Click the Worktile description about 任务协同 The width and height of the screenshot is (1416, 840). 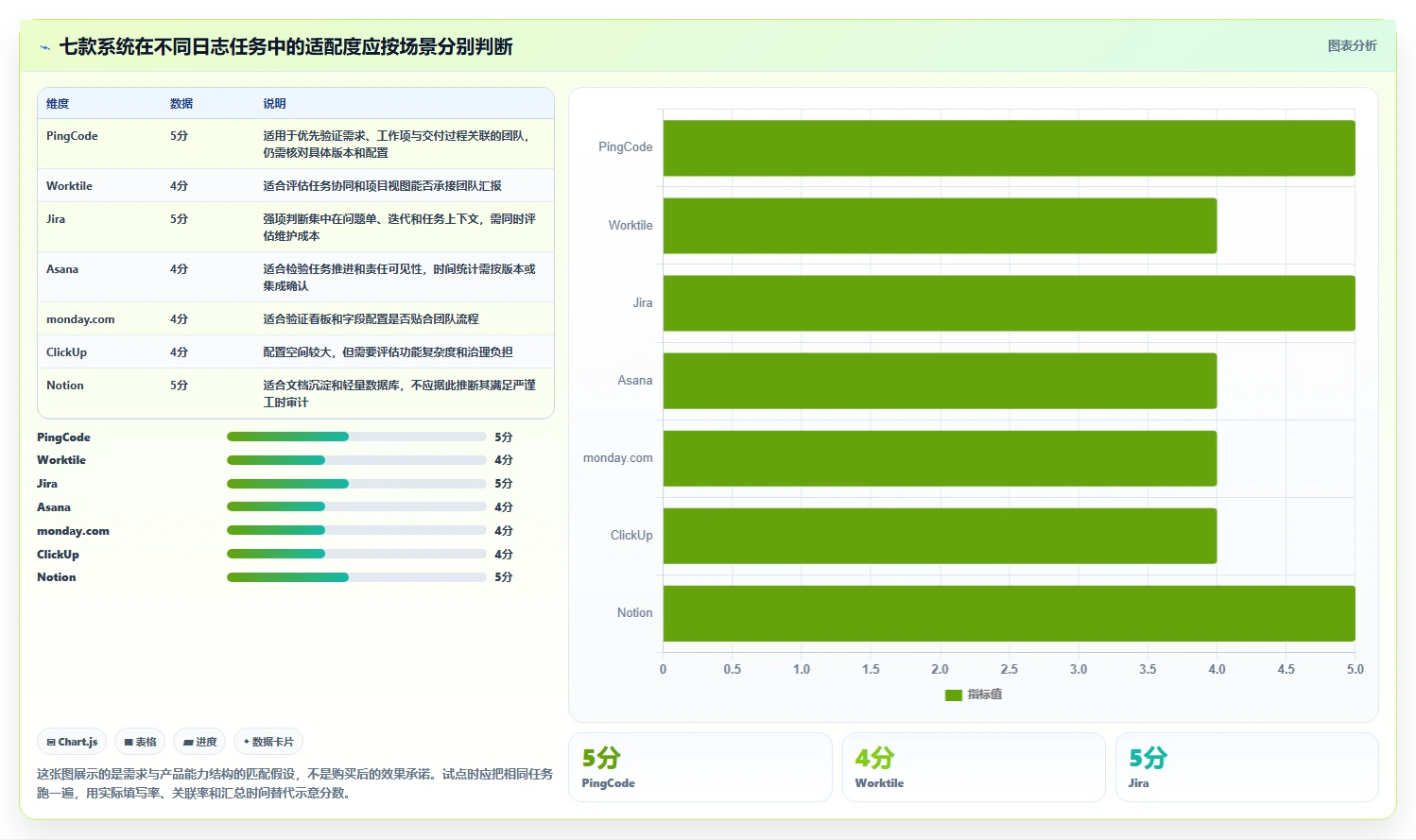[382, 186]
